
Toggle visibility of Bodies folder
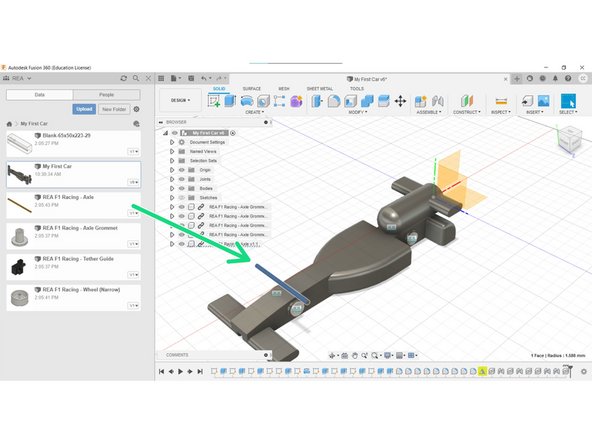click(182, 188)
